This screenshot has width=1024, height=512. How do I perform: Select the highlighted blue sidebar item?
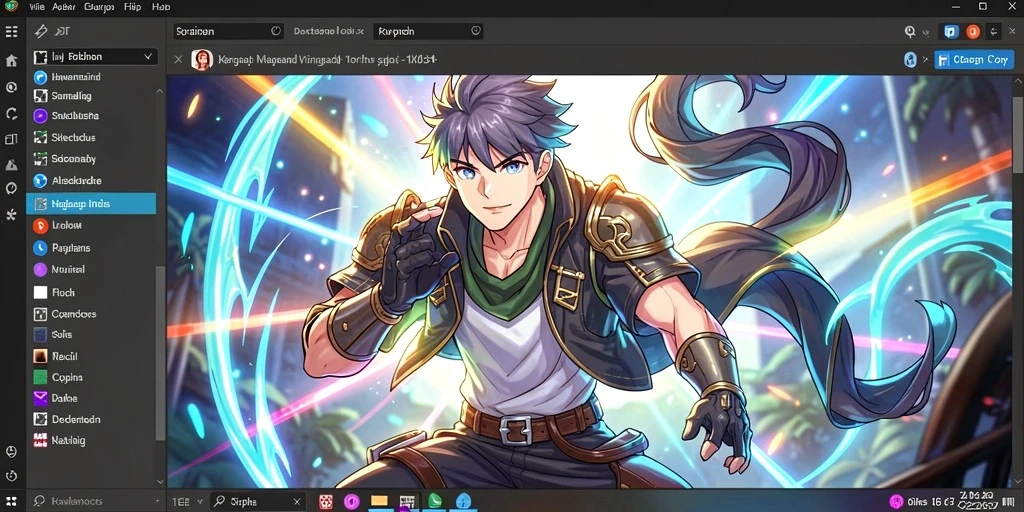click(x=91, y=204)
